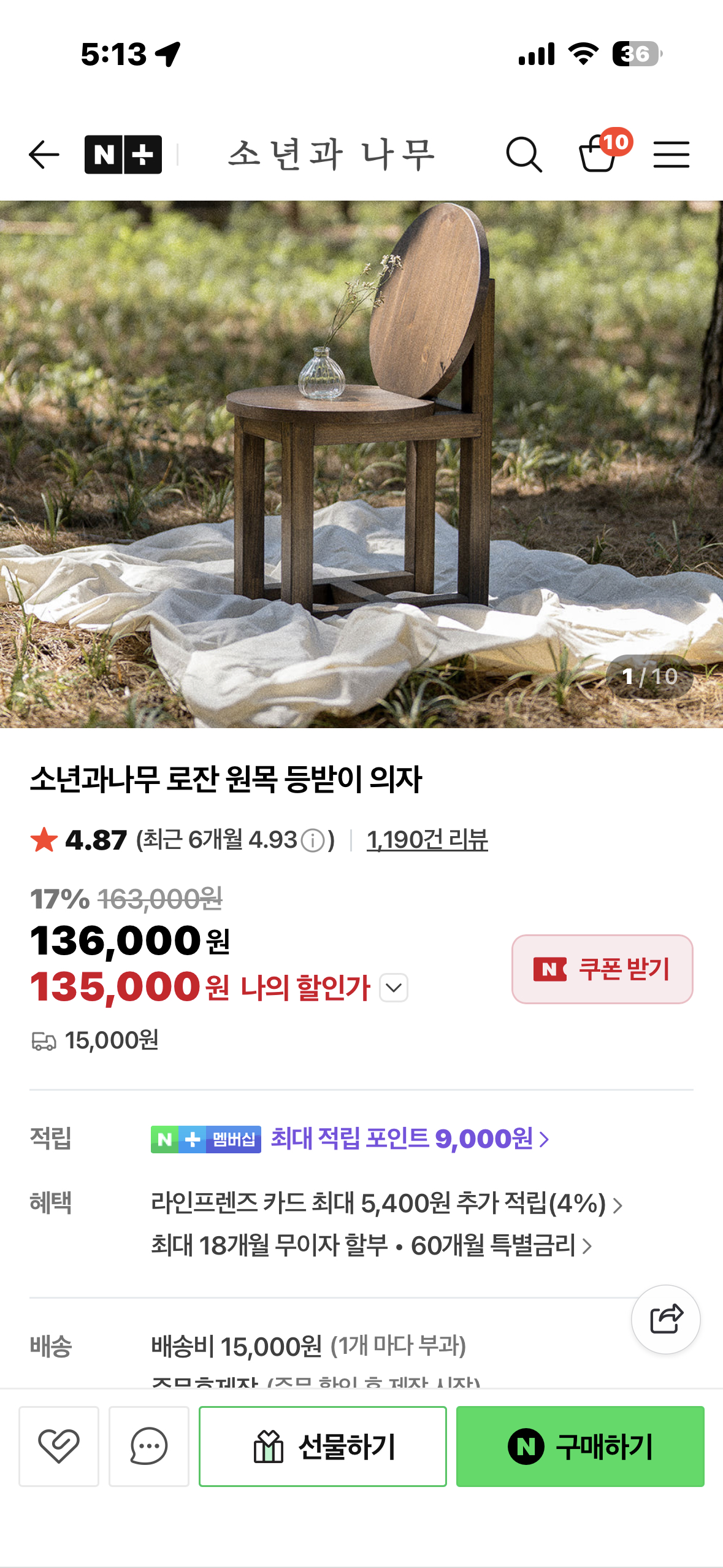Open the N+ membership logo
This screenshot has height=1568, width=723.
point(123,154)
